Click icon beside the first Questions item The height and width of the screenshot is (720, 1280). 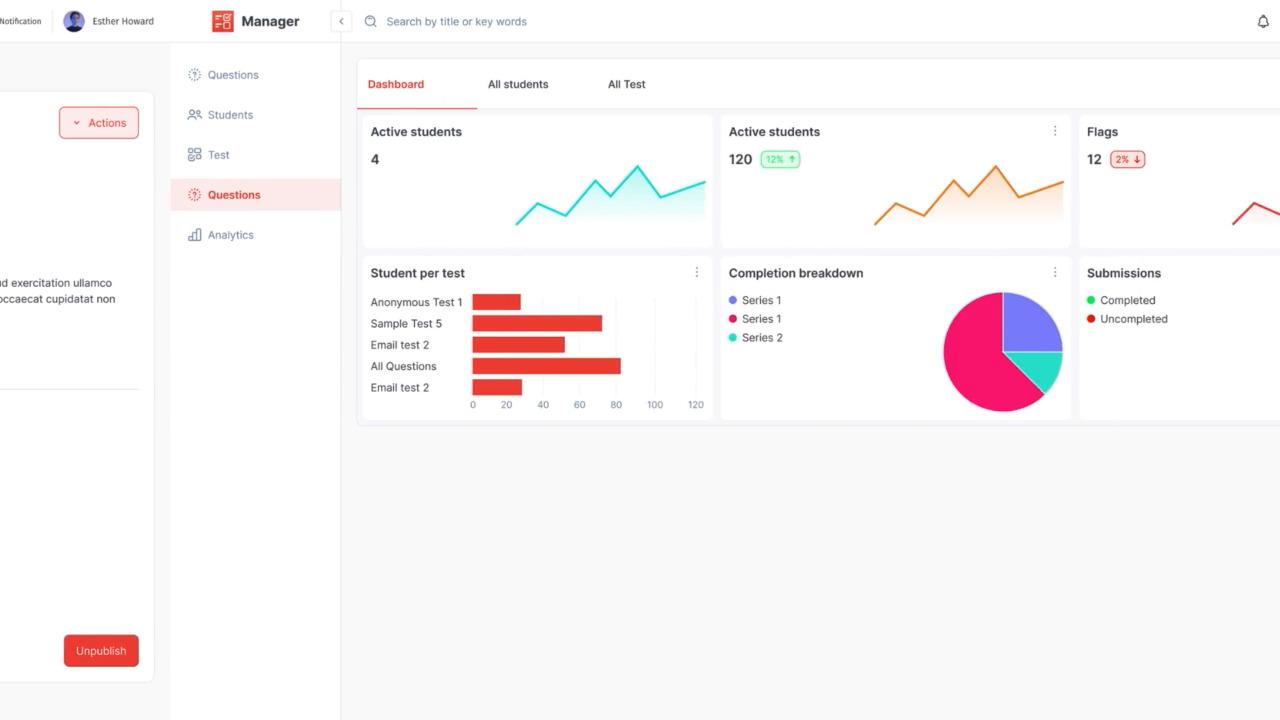click(195, 75)
